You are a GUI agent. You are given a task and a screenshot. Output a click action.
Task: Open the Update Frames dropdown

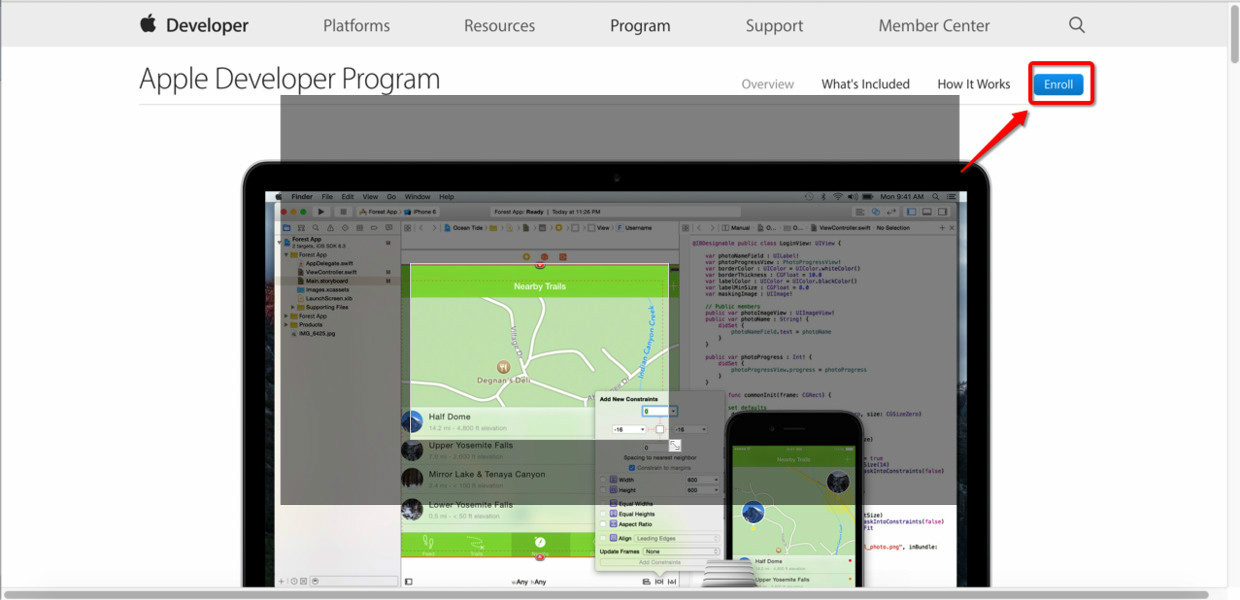(x=681, y=551)
